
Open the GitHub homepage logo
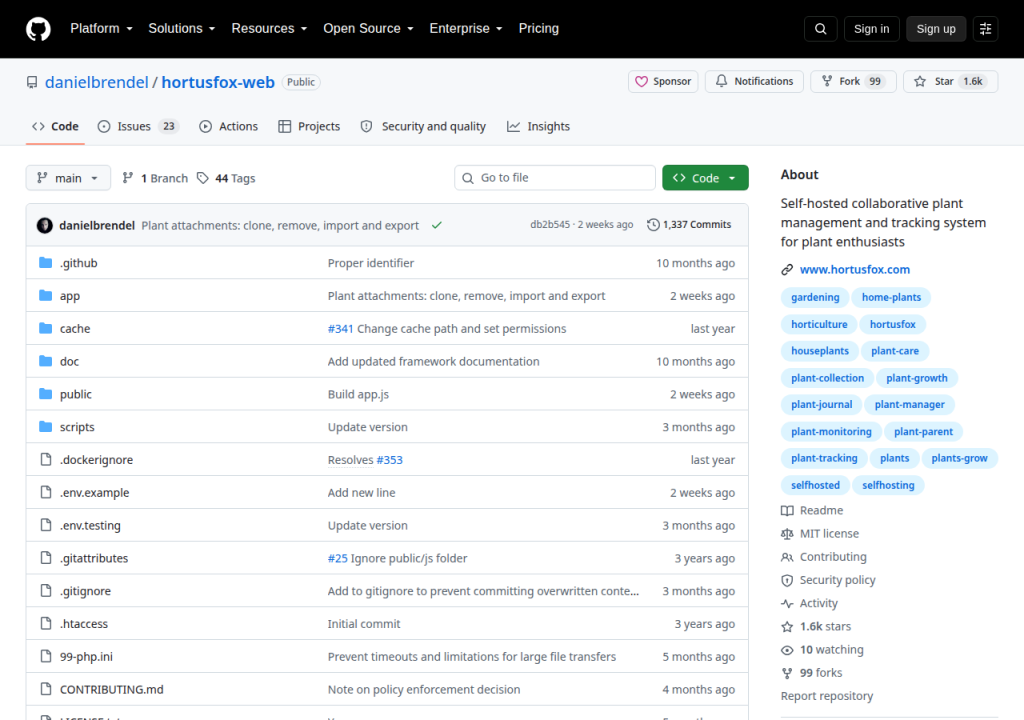point(38,29)
